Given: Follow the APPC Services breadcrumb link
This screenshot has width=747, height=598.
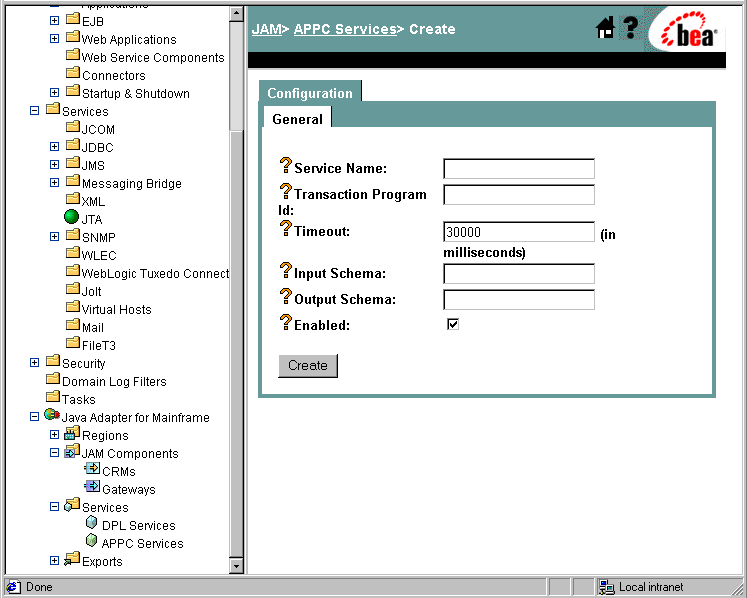Looking at the screenshot, I should coord(345,29).
